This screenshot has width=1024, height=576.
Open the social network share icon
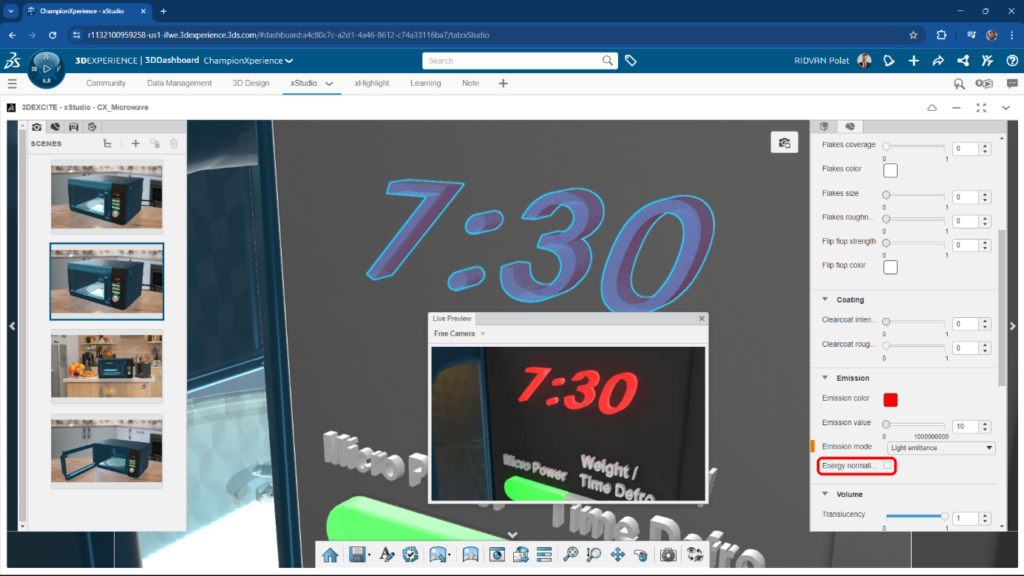(963, 61)
